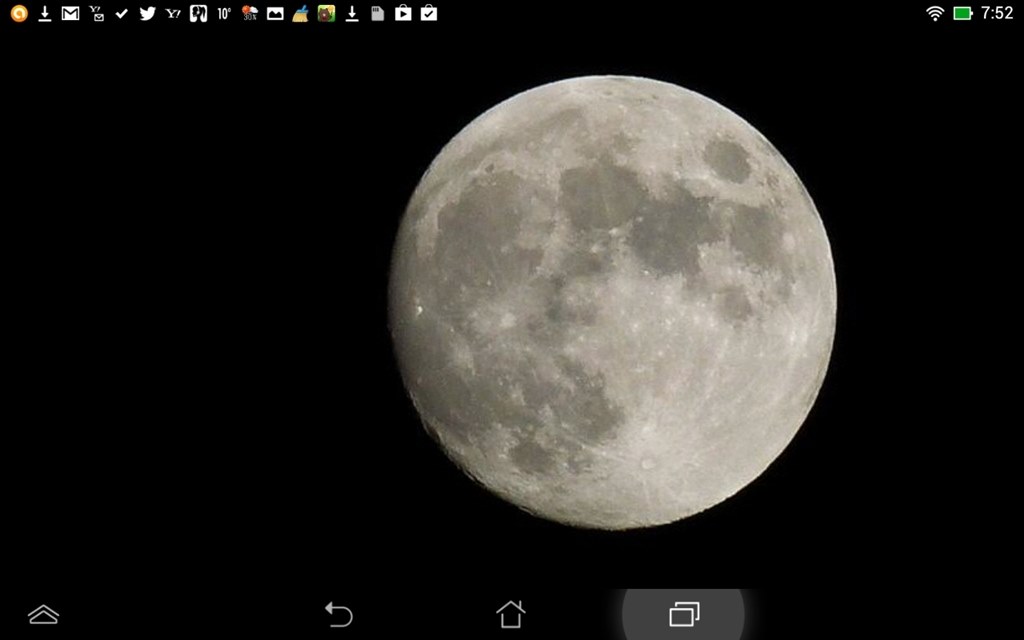Open the weather 30% forecast icon
1024x640 pixels.
tap(249, 13)
